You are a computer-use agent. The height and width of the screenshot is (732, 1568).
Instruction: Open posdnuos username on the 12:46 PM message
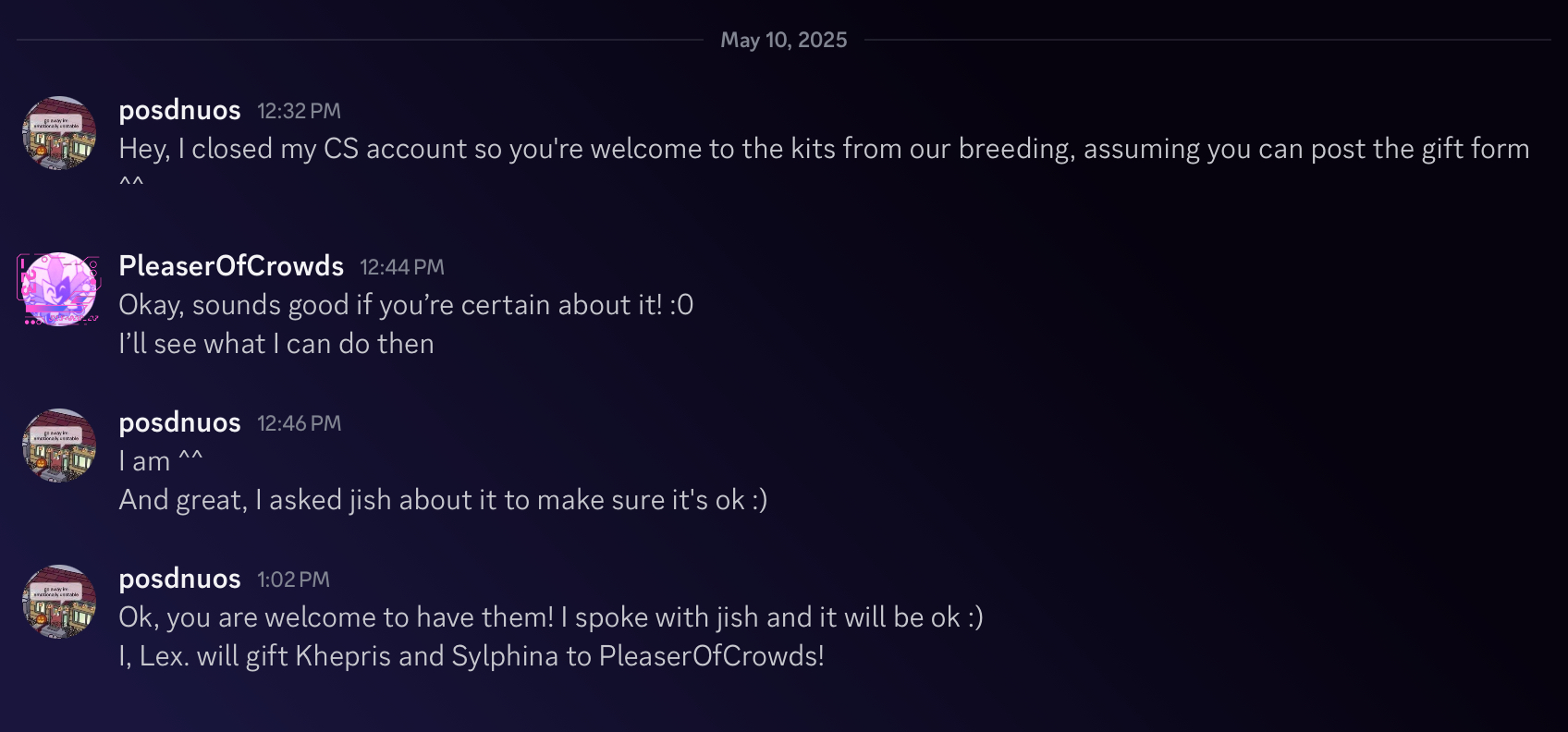(x=179, y=423)
